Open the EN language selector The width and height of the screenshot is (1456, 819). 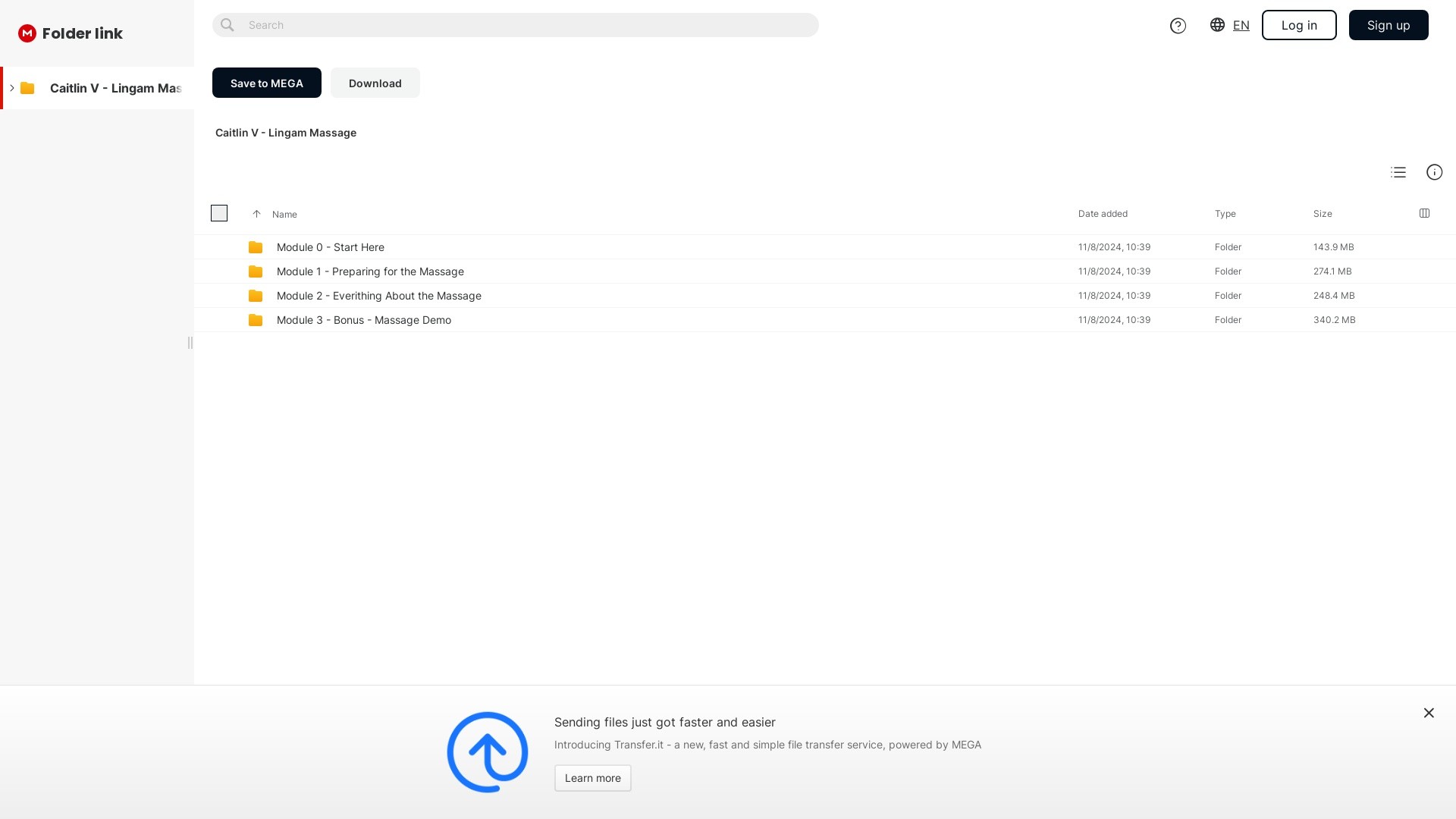[1241, 25]
